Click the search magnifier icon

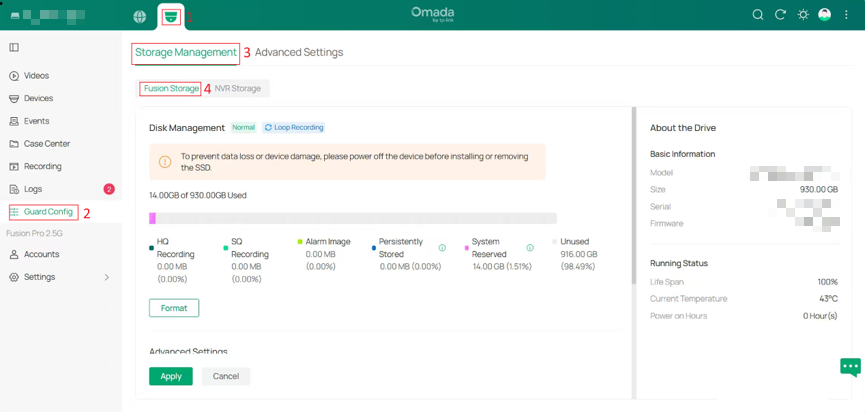coord(758,15)
